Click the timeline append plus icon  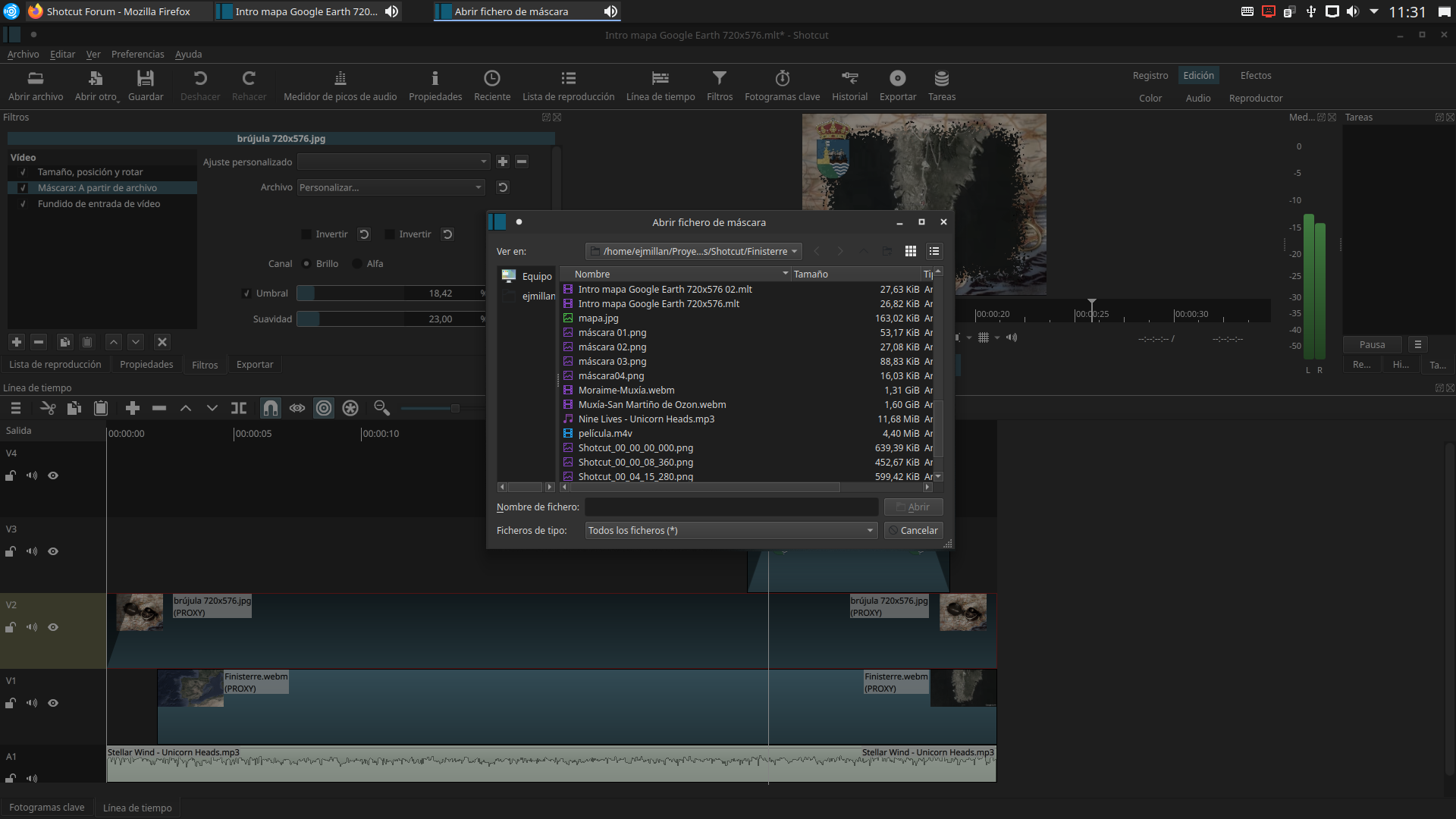click(x=133, y=408)
